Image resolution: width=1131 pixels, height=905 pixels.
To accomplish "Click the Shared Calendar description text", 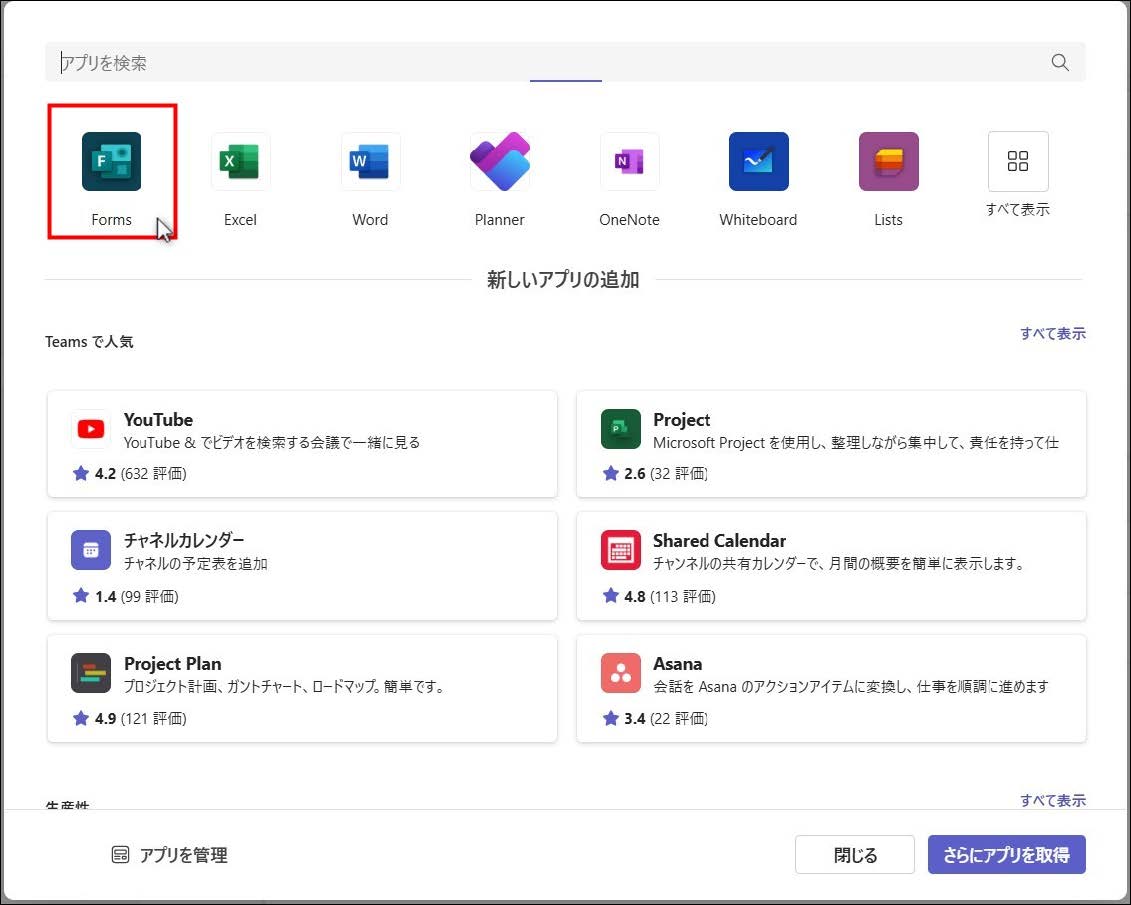I will [x=839, y=564].
